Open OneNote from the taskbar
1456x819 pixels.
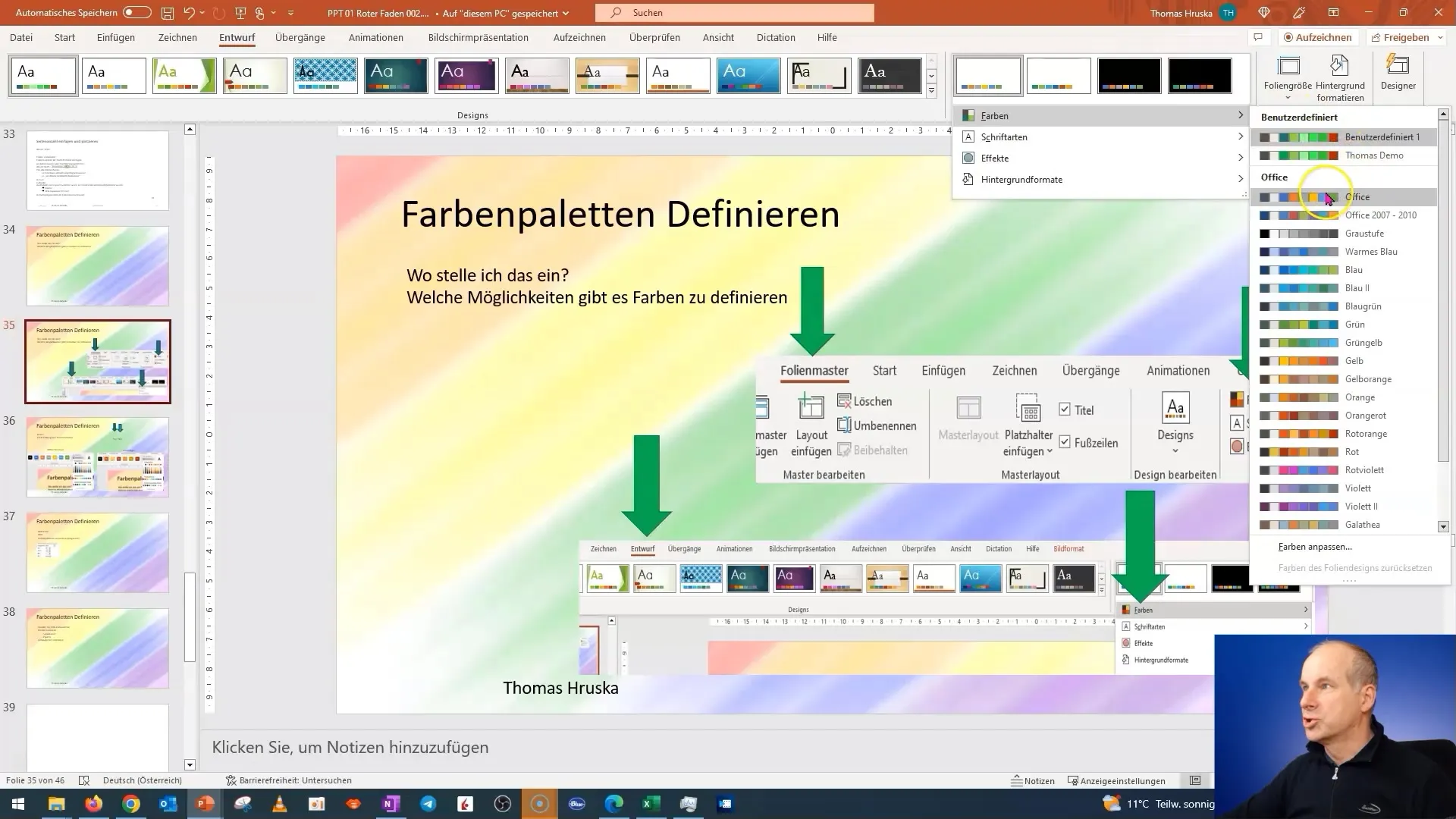point(391,804)
